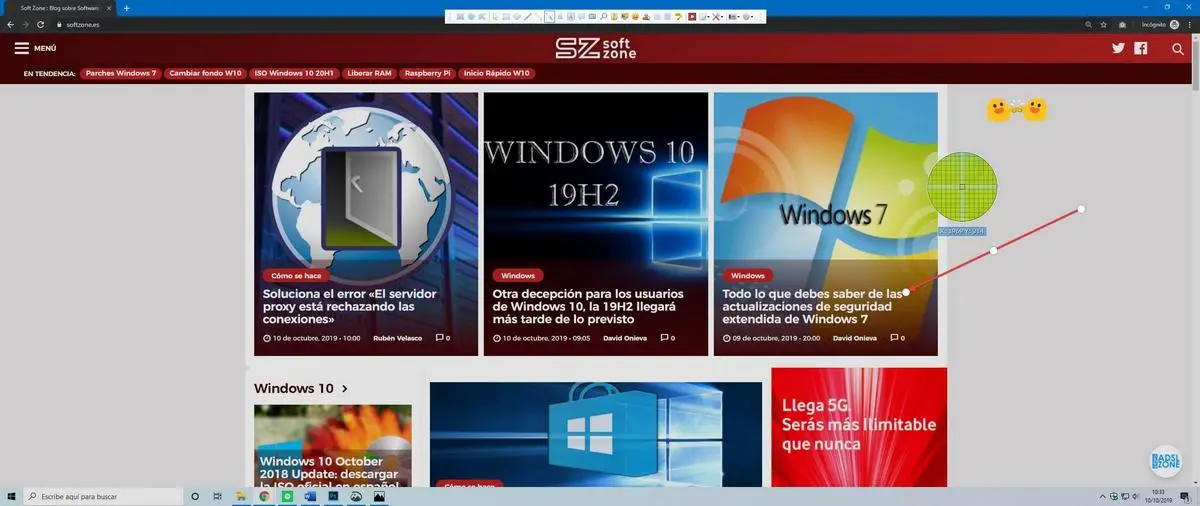Open the Cambiar fondo W10 trending tag
Image resolution: width=1200 pixels, height=506 pixels.
(206, 73)
